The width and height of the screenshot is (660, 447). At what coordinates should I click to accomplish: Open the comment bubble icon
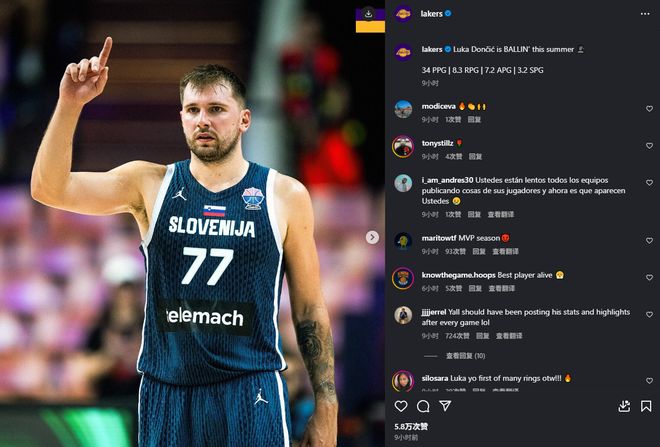click(423, 406)
